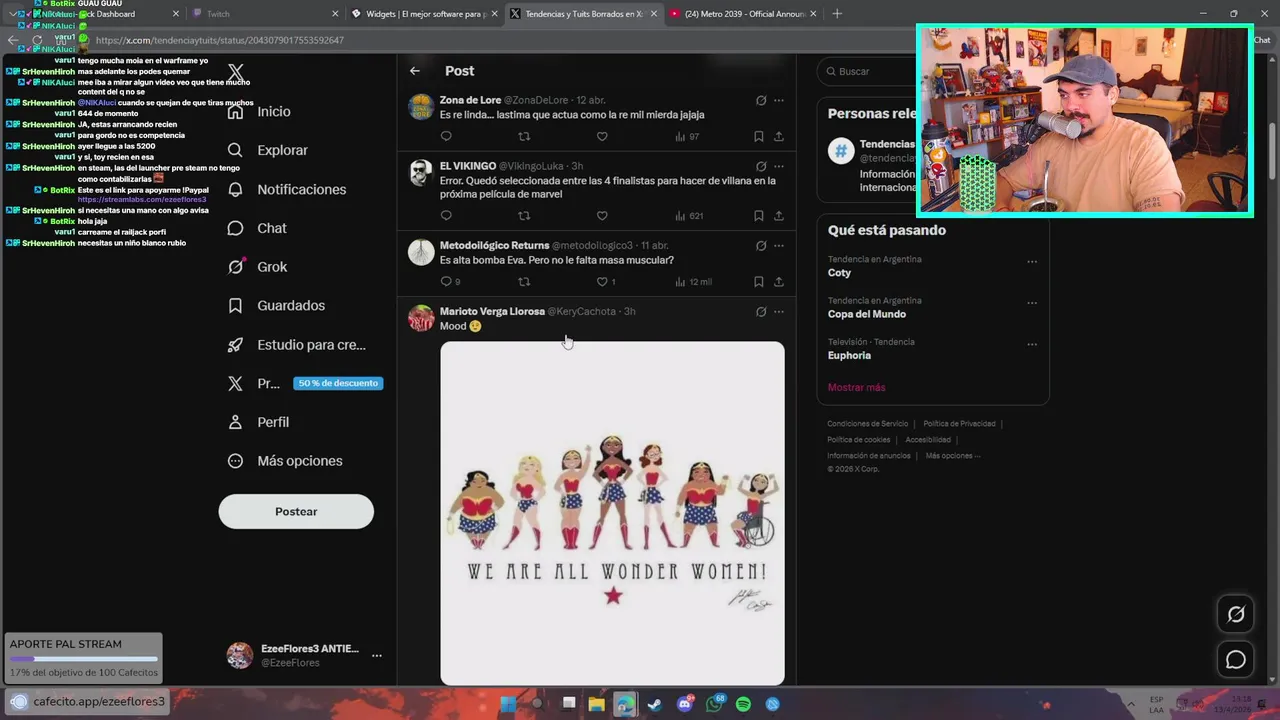Repost EL VIKINGO's tweet
Image resolution: width=1280 pixels, height=720 pixels.
coord(524,215)
